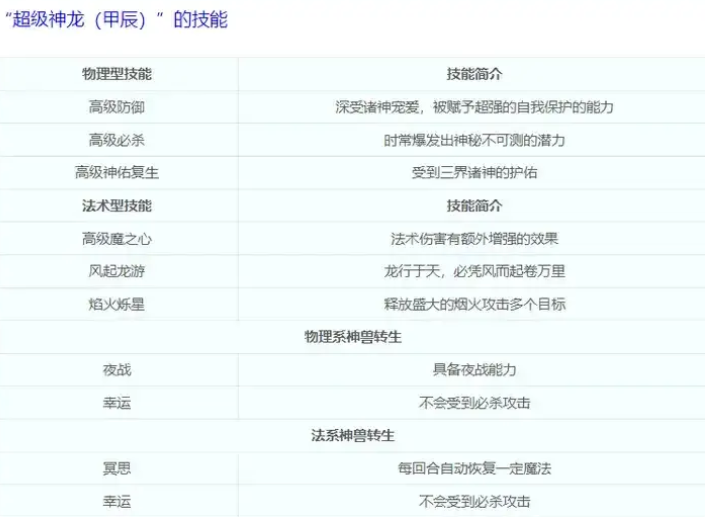Select the 具备夜战能力 description
The height and width of the screenshot is (517, 714).
(x=474, y=370)
